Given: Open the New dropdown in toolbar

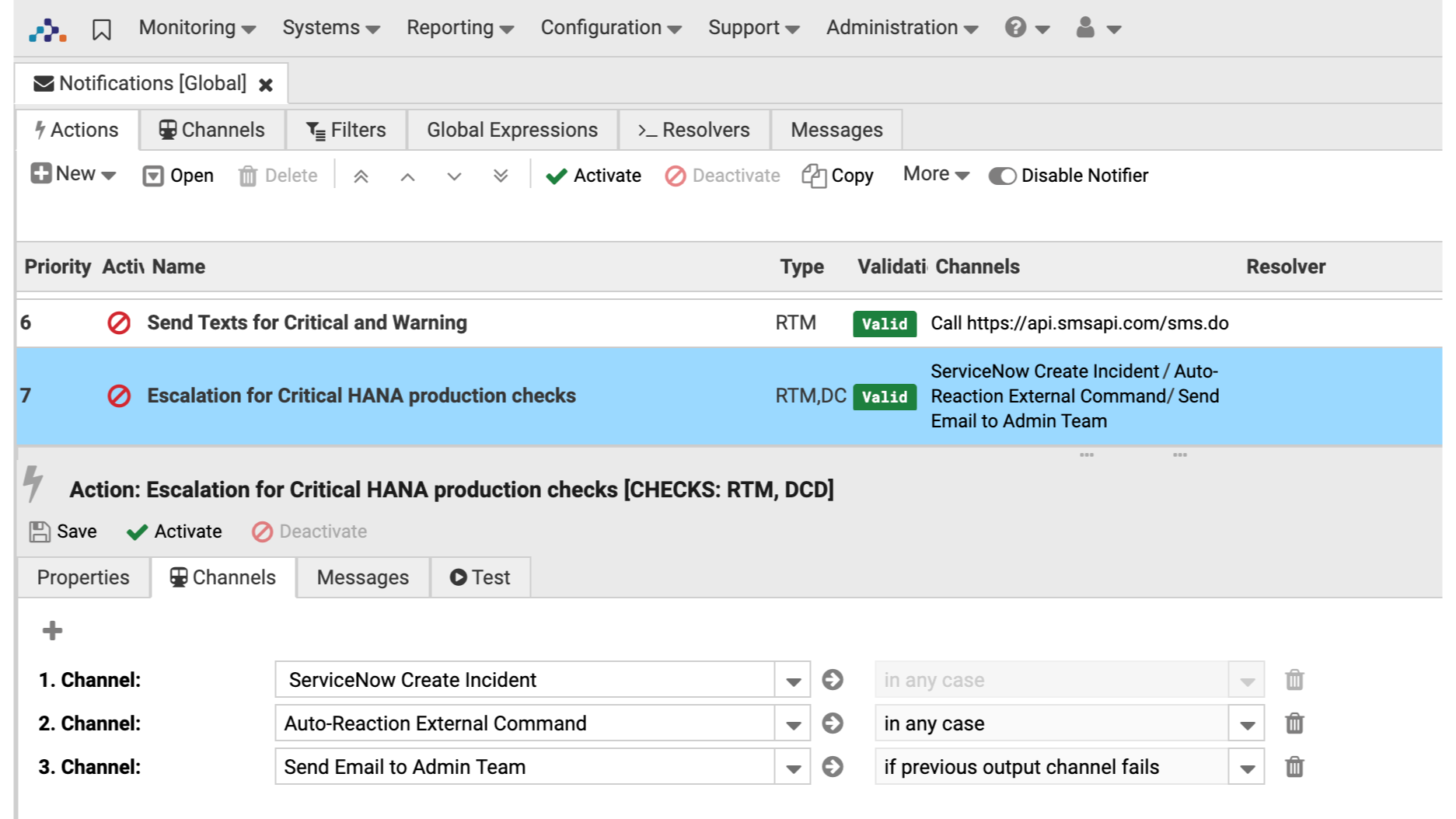Looking at the screenshot, I should [x=73, y=174].
